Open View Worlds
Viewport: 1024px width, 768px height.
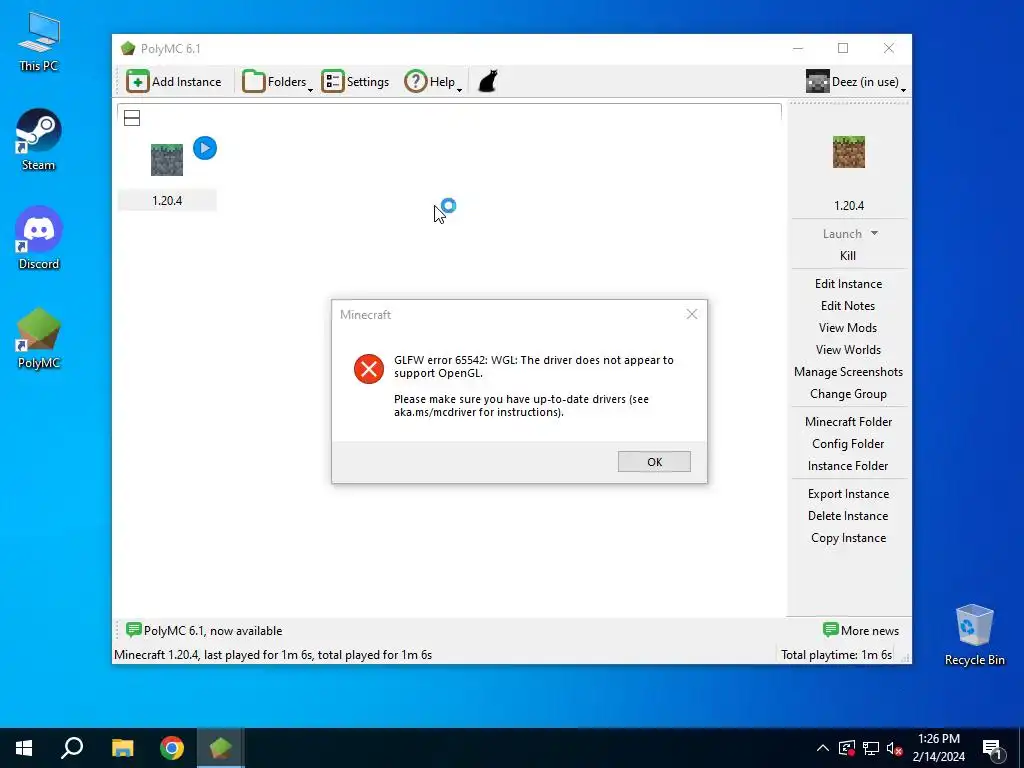[848, 350]
